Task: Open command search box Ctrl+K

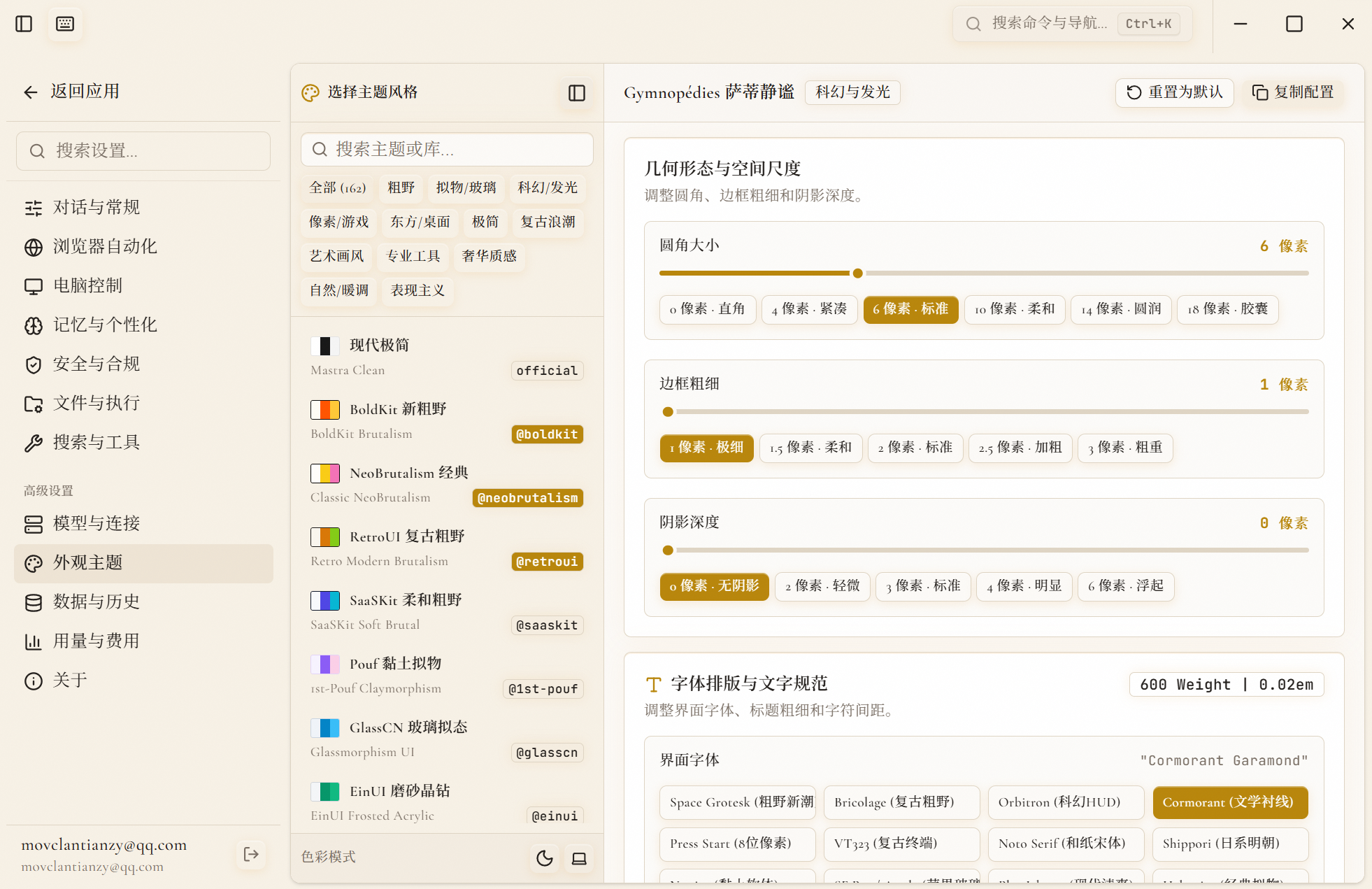Action: 1072,24
